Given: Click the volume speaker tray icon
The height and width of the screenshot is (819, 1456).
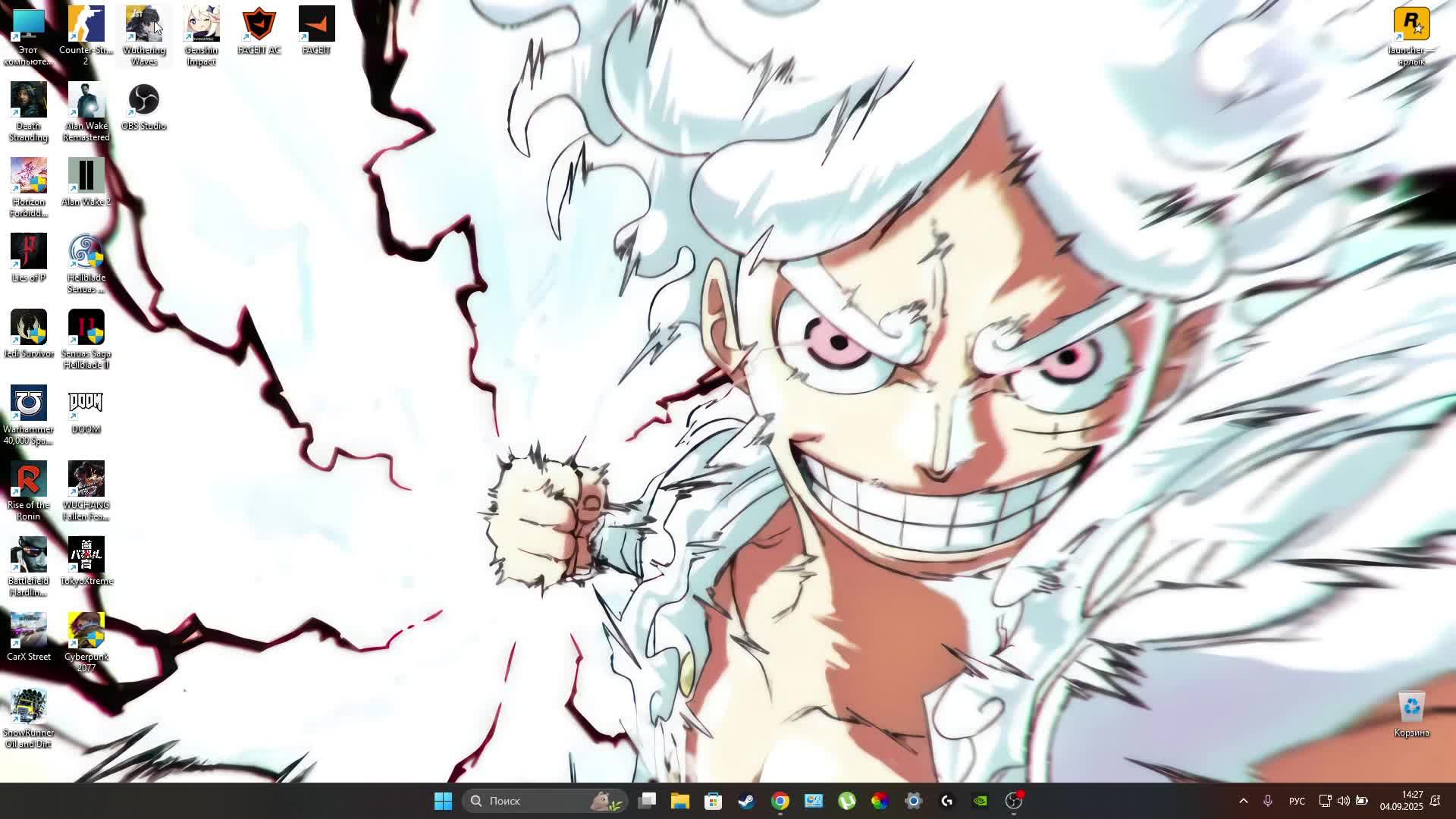Looking at the screenshot, I should (x=1343, y=801).
